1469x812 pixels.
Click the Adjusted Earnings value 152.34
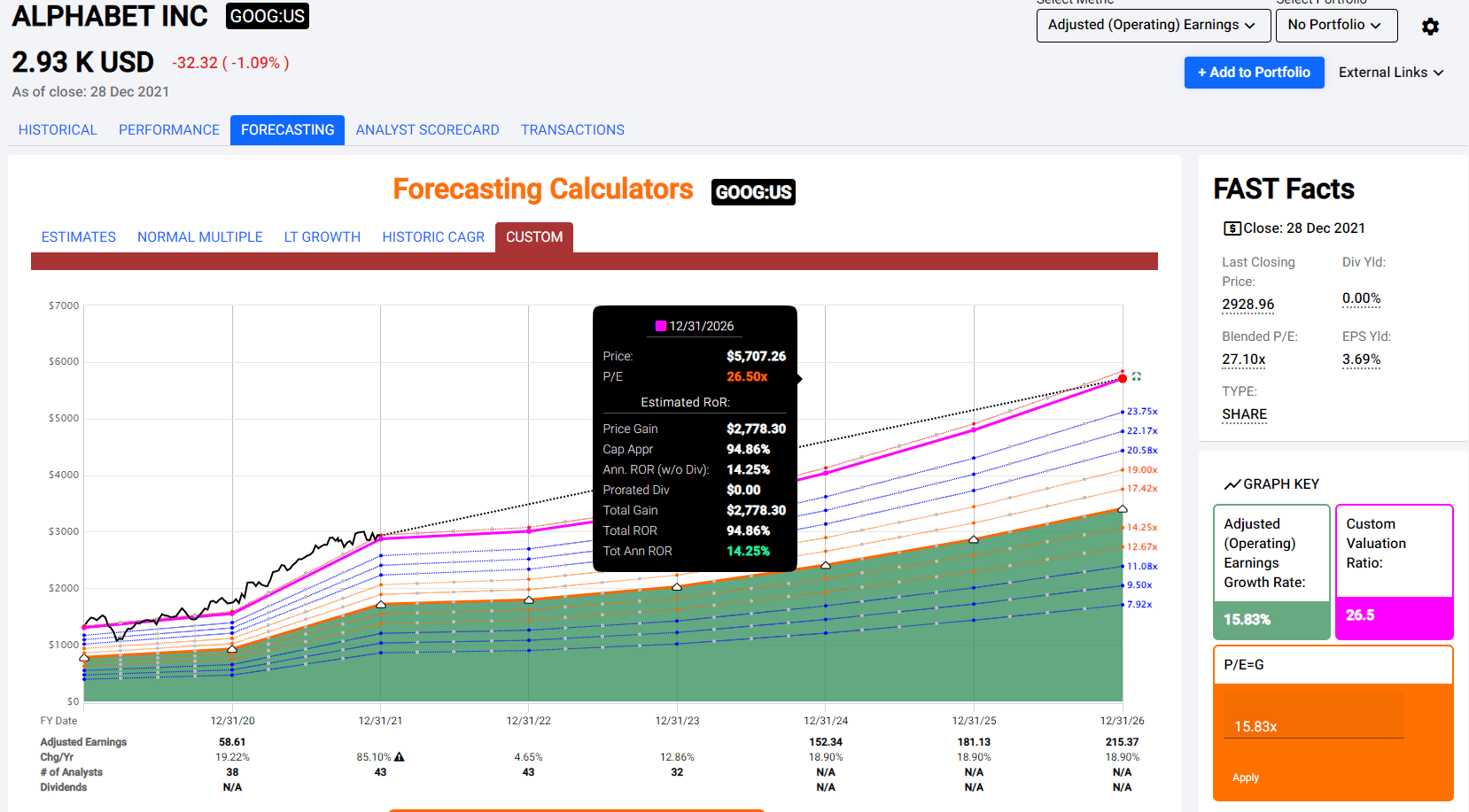(x=826, y=742)
